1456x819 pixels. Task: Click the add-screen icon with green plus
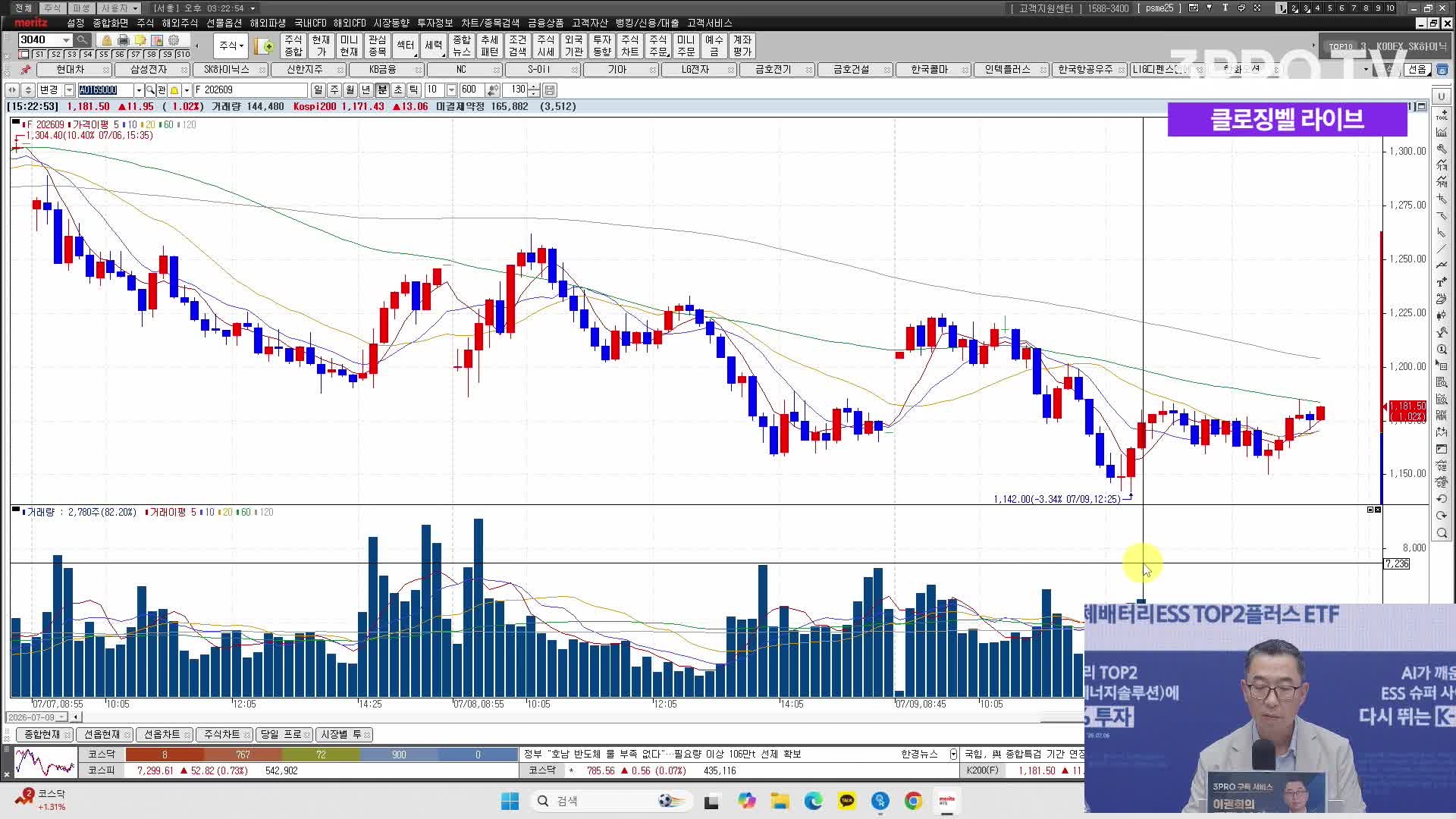[x=264, y=46]
